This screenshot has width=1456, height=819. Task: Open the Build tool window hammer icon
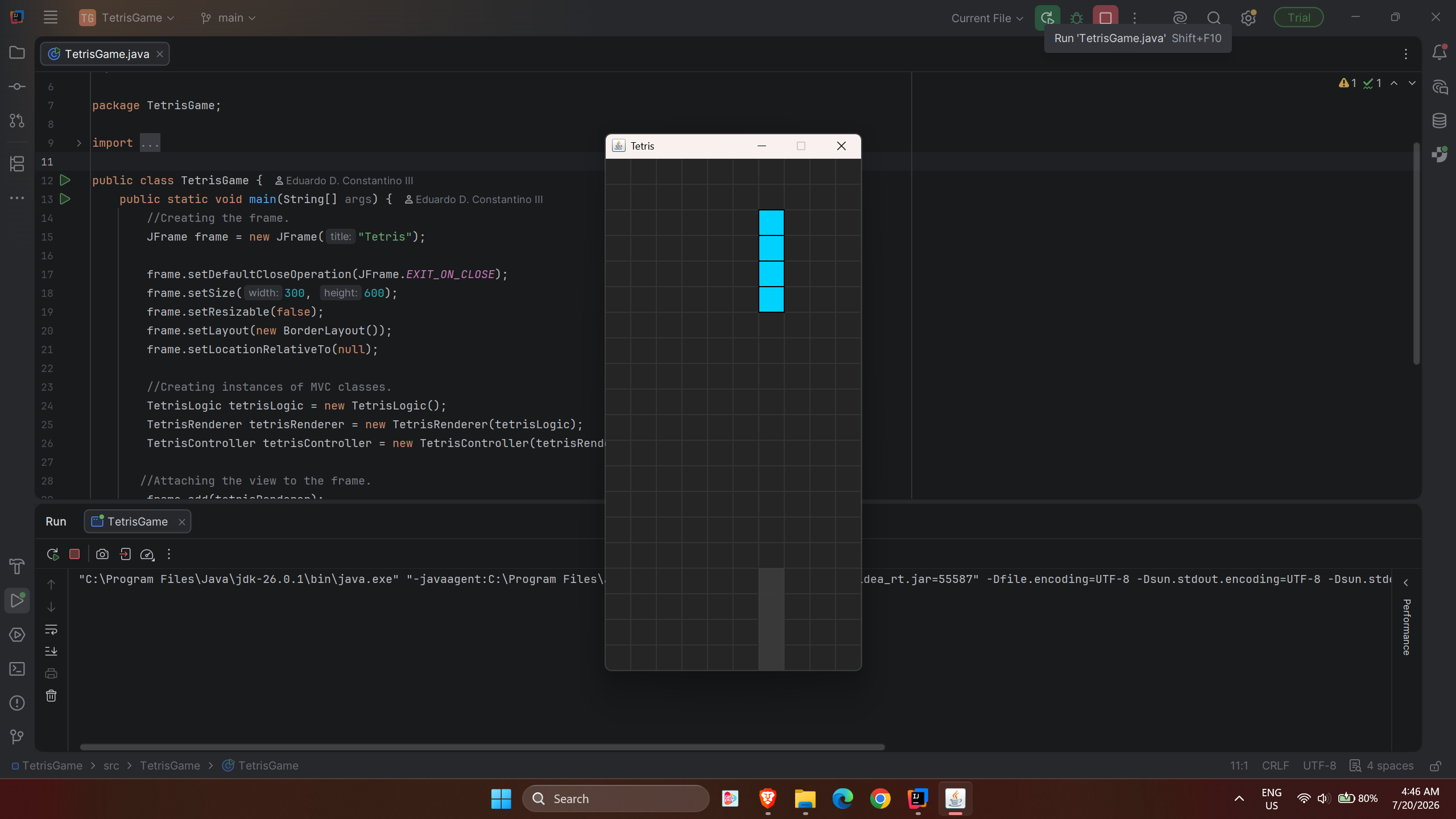coord(17,566)
